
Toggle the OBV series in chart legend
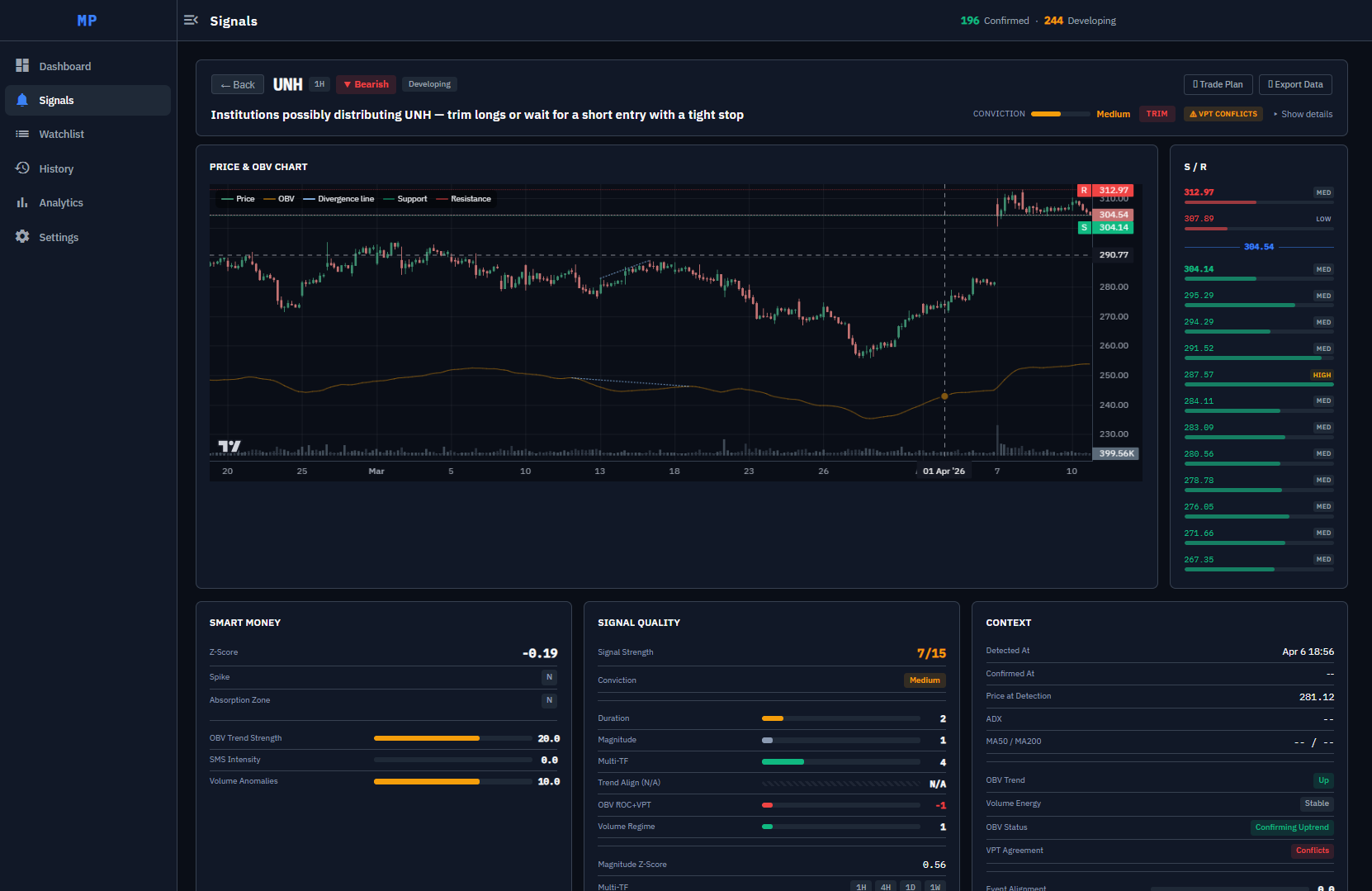point(279,199)
